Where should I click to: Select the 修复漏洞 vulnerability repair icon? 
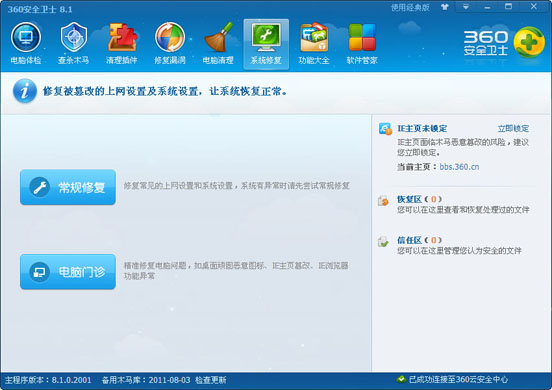[170, 37]
